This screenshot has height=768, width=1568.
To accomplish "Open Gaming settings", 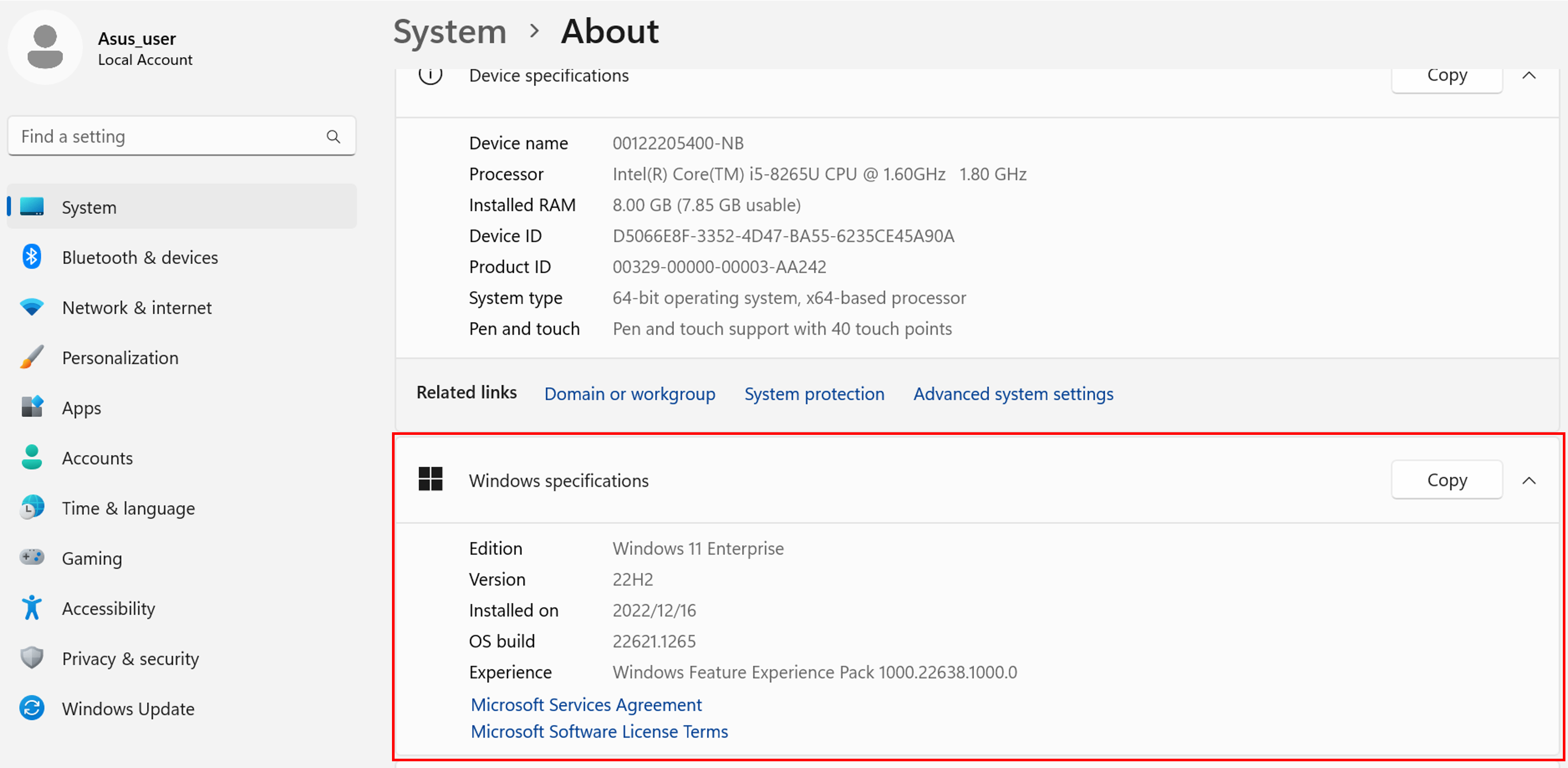I will click(x=92, y=558).
